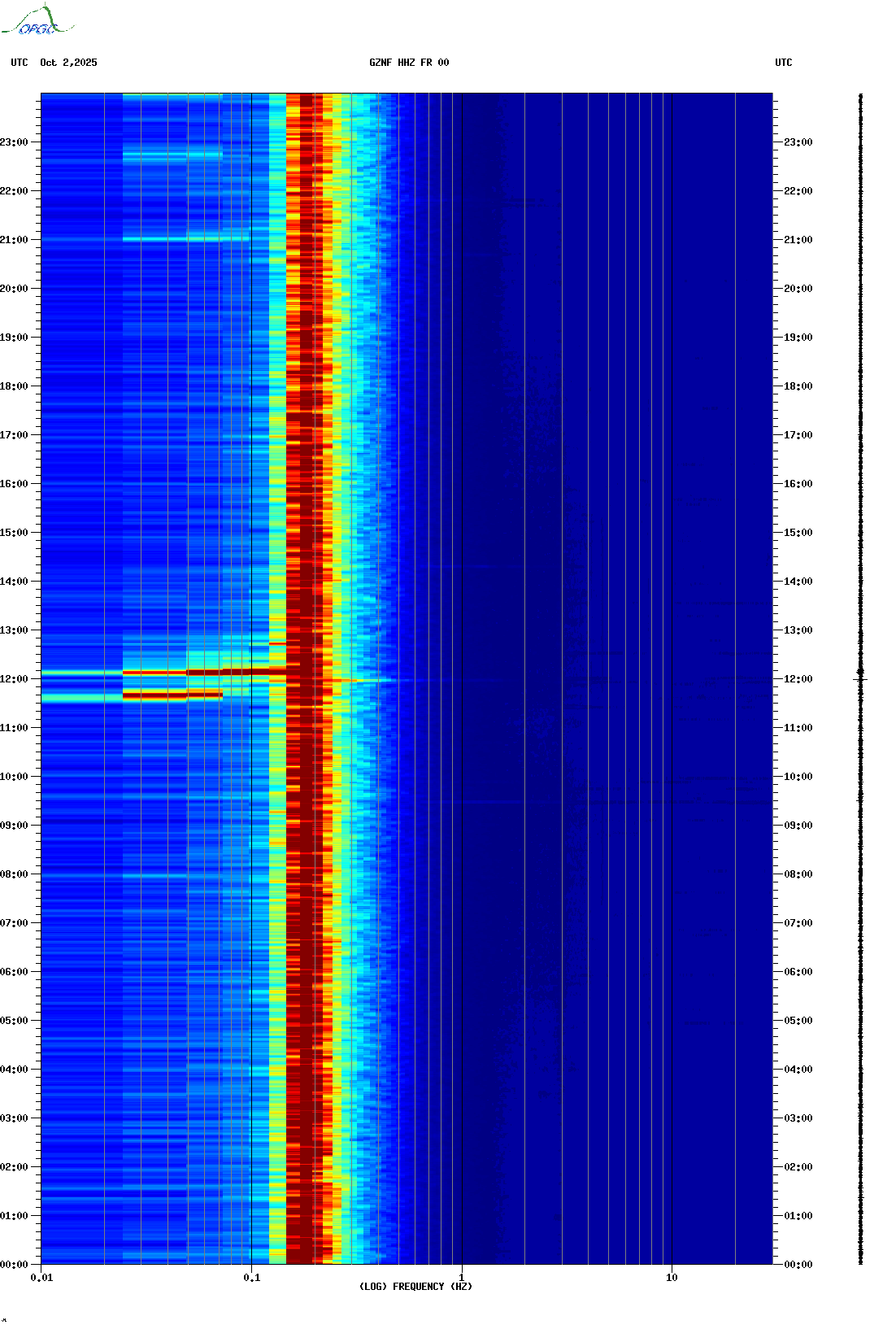Image resolution: width=896 pixels, height=1329 pixels.
Task: Click the 0.01 frequency tick label
Action: pos(41,1278)
